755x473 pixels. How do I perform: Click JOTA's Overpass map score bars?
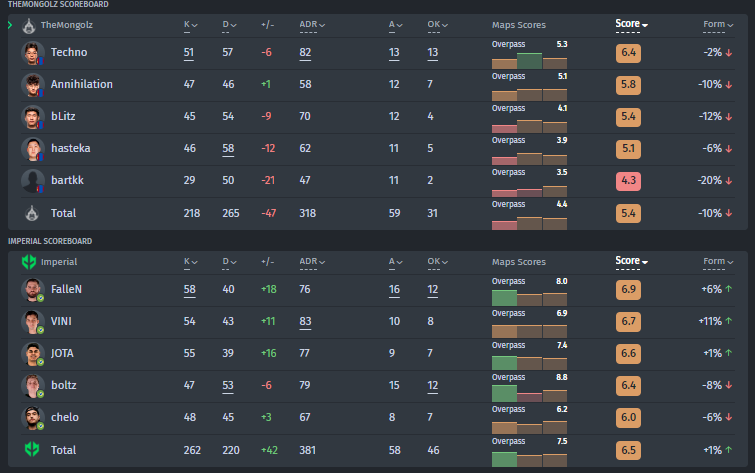tap(530, 359)
